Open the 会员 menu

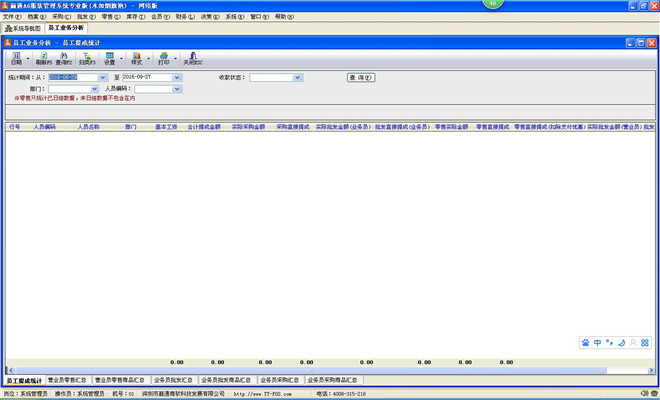(x=160, y=17)
